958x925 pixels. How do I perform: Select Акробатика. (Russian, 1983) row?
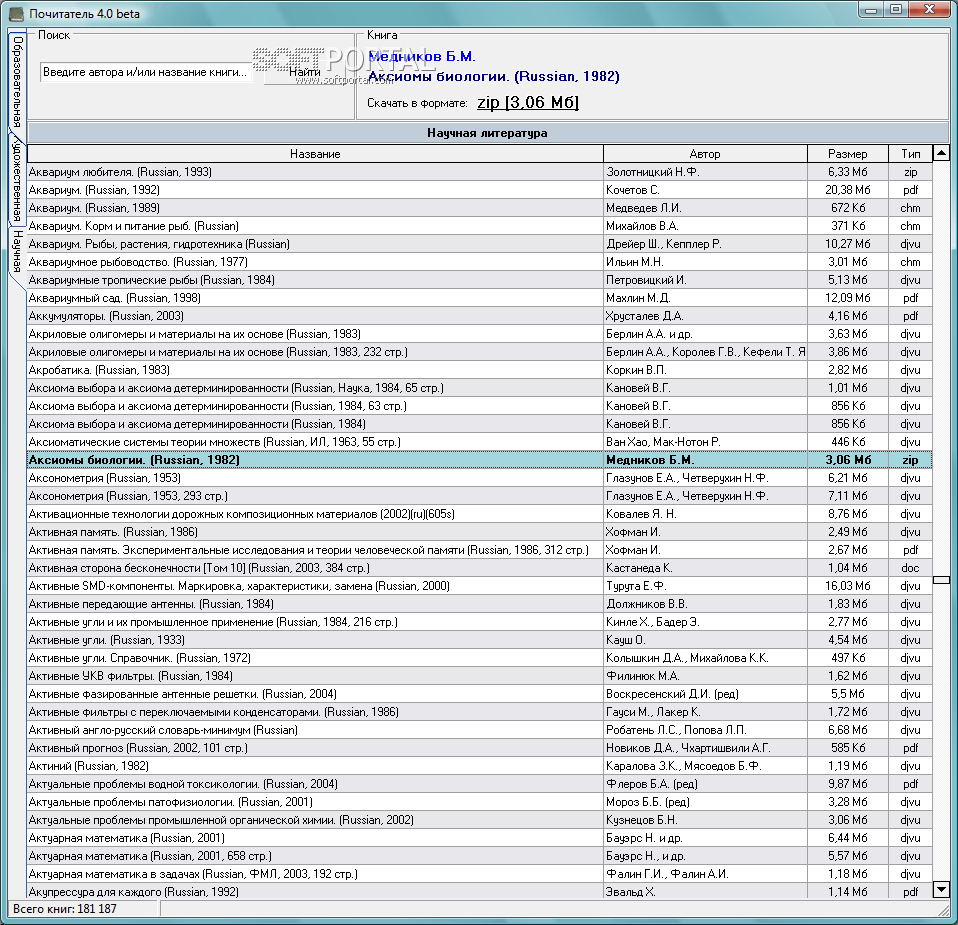point(480,370)
